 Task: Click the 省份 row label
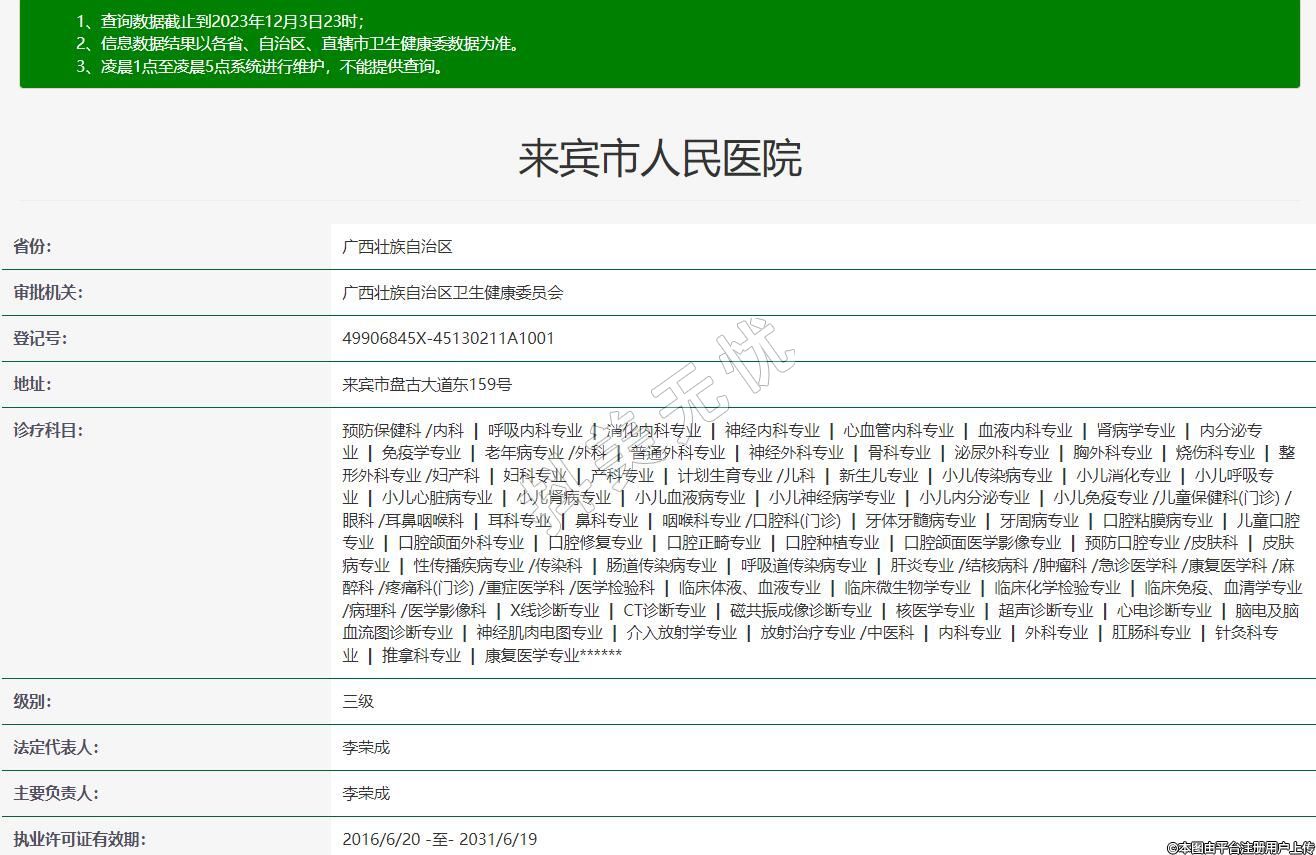(x=33, y=246)
